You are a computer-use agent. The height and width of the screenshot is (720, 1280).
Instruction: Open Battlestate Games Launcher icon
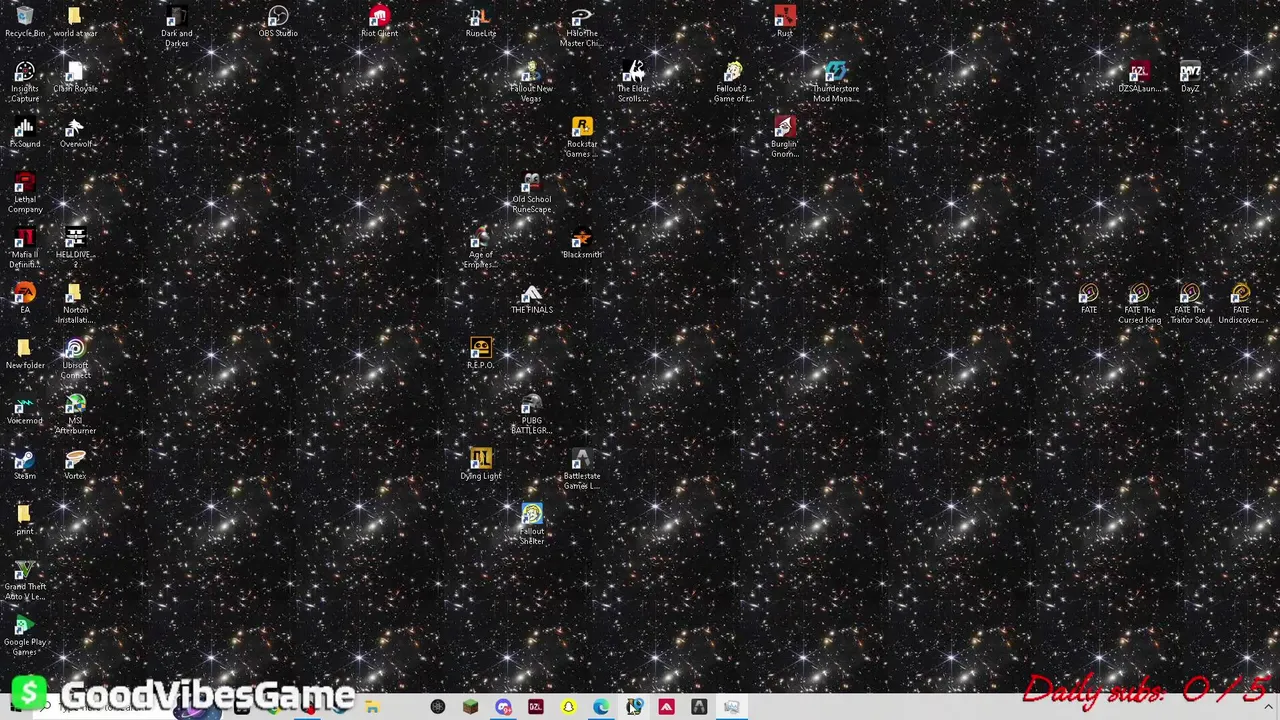(x=582, y=469)
